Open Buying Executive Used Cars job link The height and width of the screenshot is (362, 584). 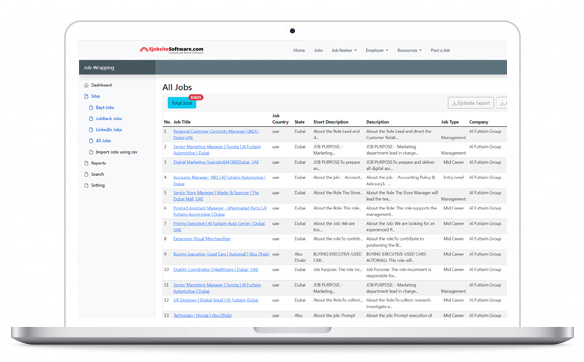[x=221, y=254]
